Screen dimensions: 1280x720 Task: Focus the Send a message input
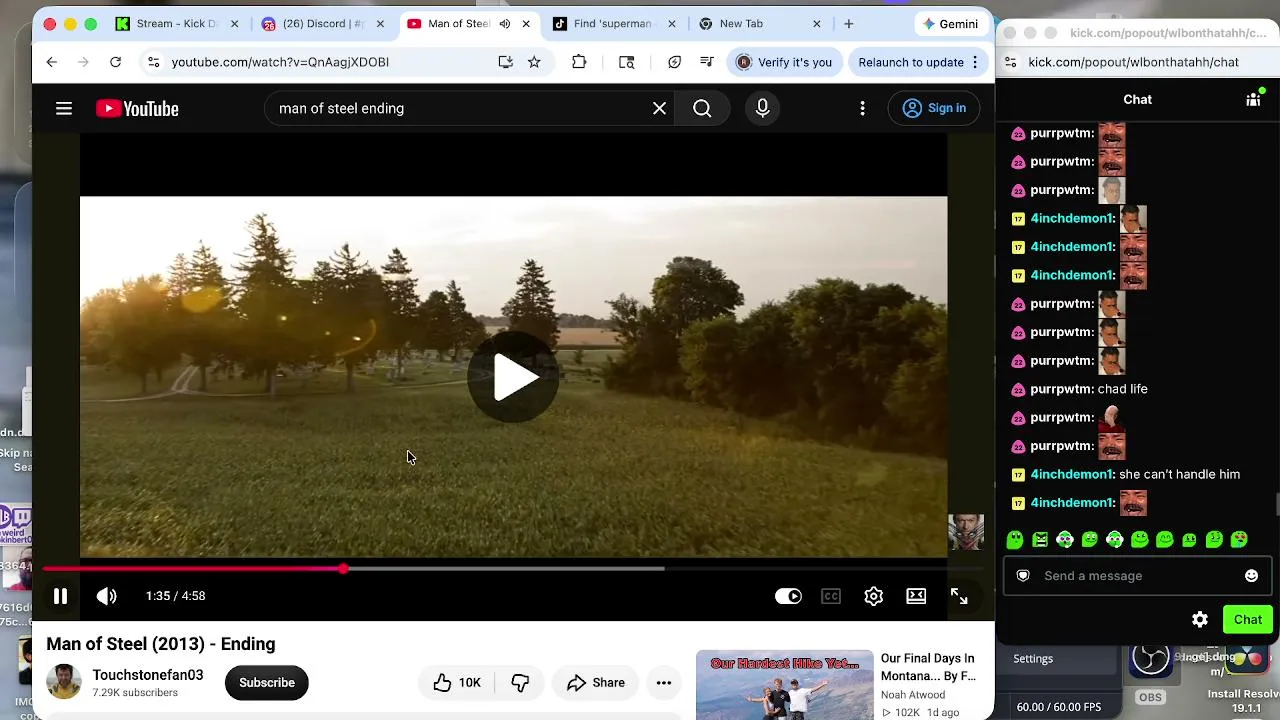[x=1136, y=576]
